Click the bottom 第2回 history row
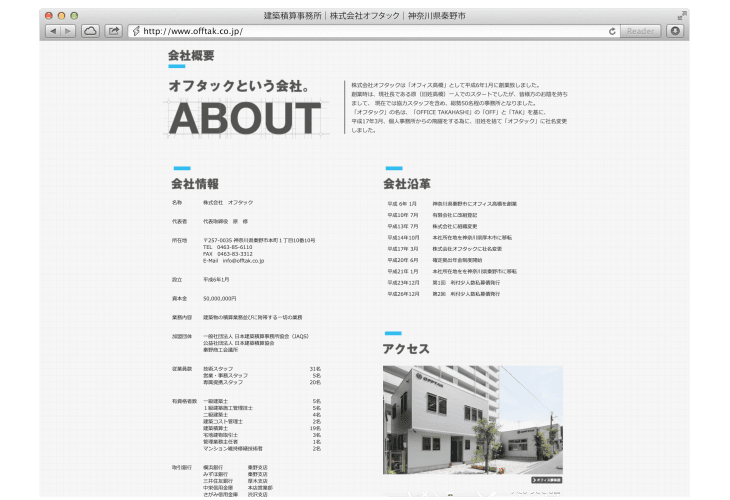 click(x=444, y=294)
